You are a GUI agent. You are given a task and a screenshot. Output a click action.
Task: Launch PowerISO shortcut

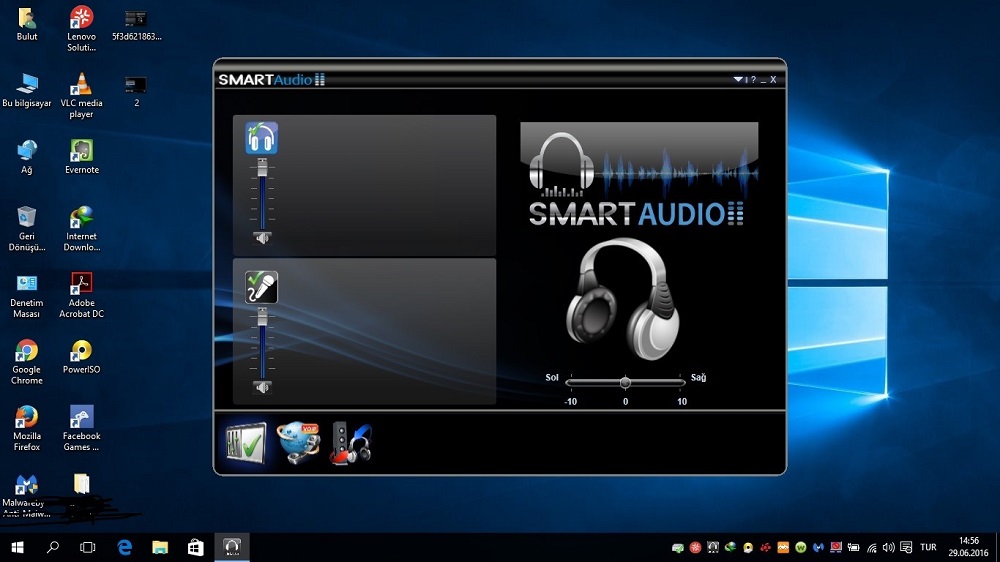tap(82, 357)
